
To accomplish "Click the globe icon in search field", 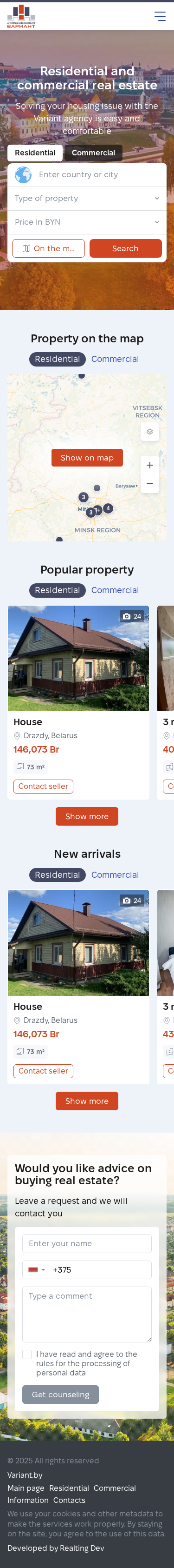I will click(x=23, y=175).
